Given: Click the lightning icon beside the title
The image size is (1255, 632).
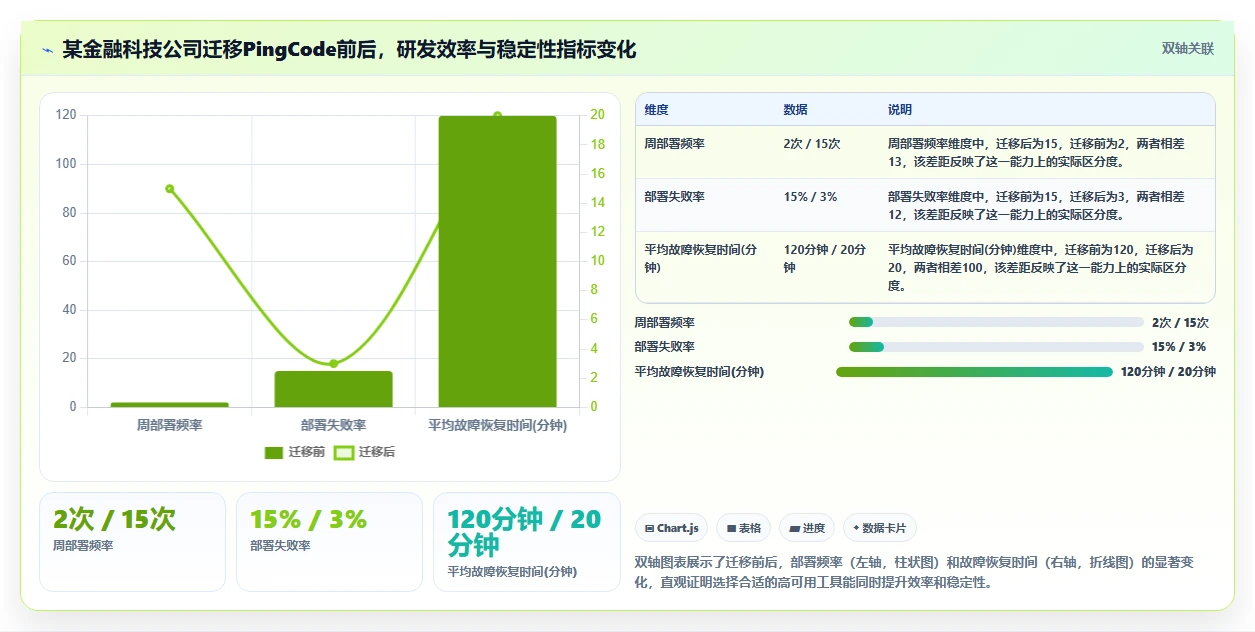Looking at the screenshot, I should click(x=47, y=50).
